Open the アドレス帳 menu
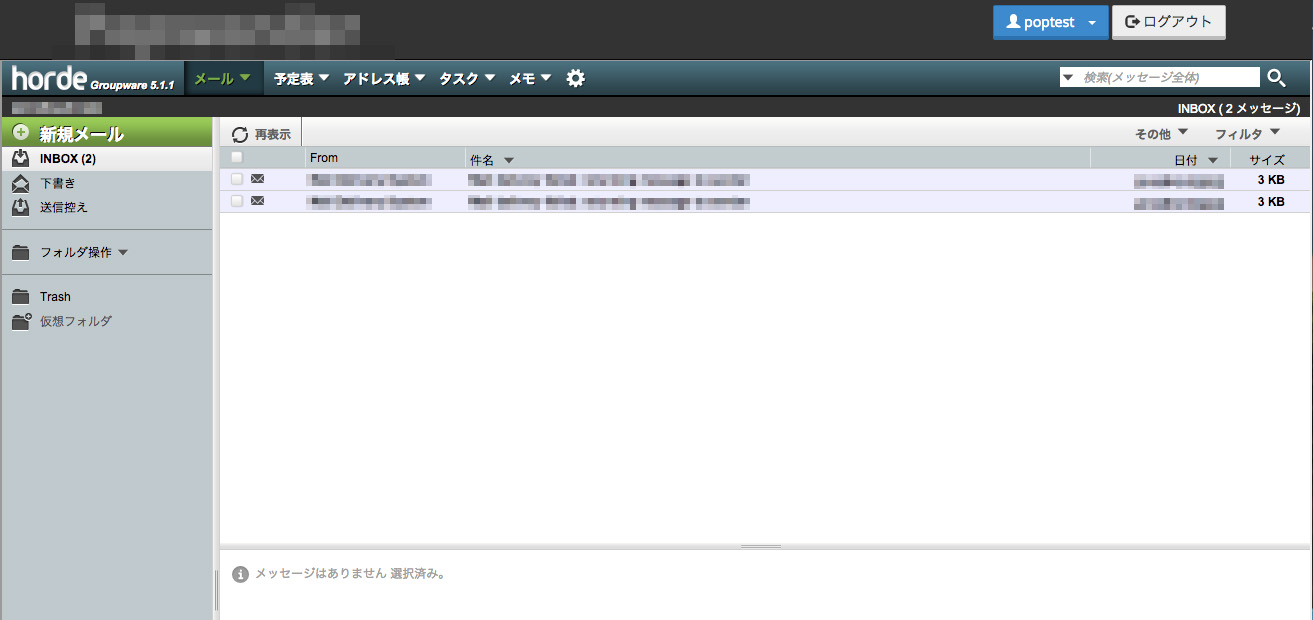 pyautogui.click(x=384, y=78)
